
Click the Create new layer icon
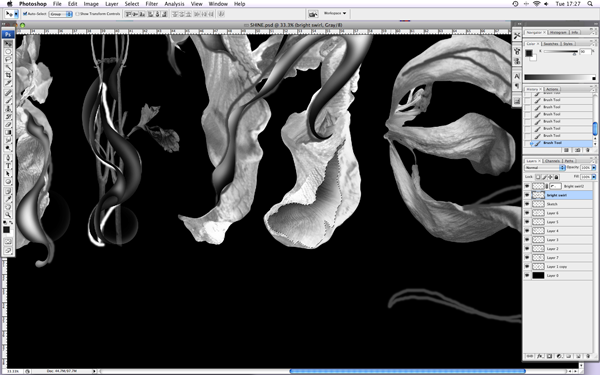pyautogui.click(x=578, y=356)
